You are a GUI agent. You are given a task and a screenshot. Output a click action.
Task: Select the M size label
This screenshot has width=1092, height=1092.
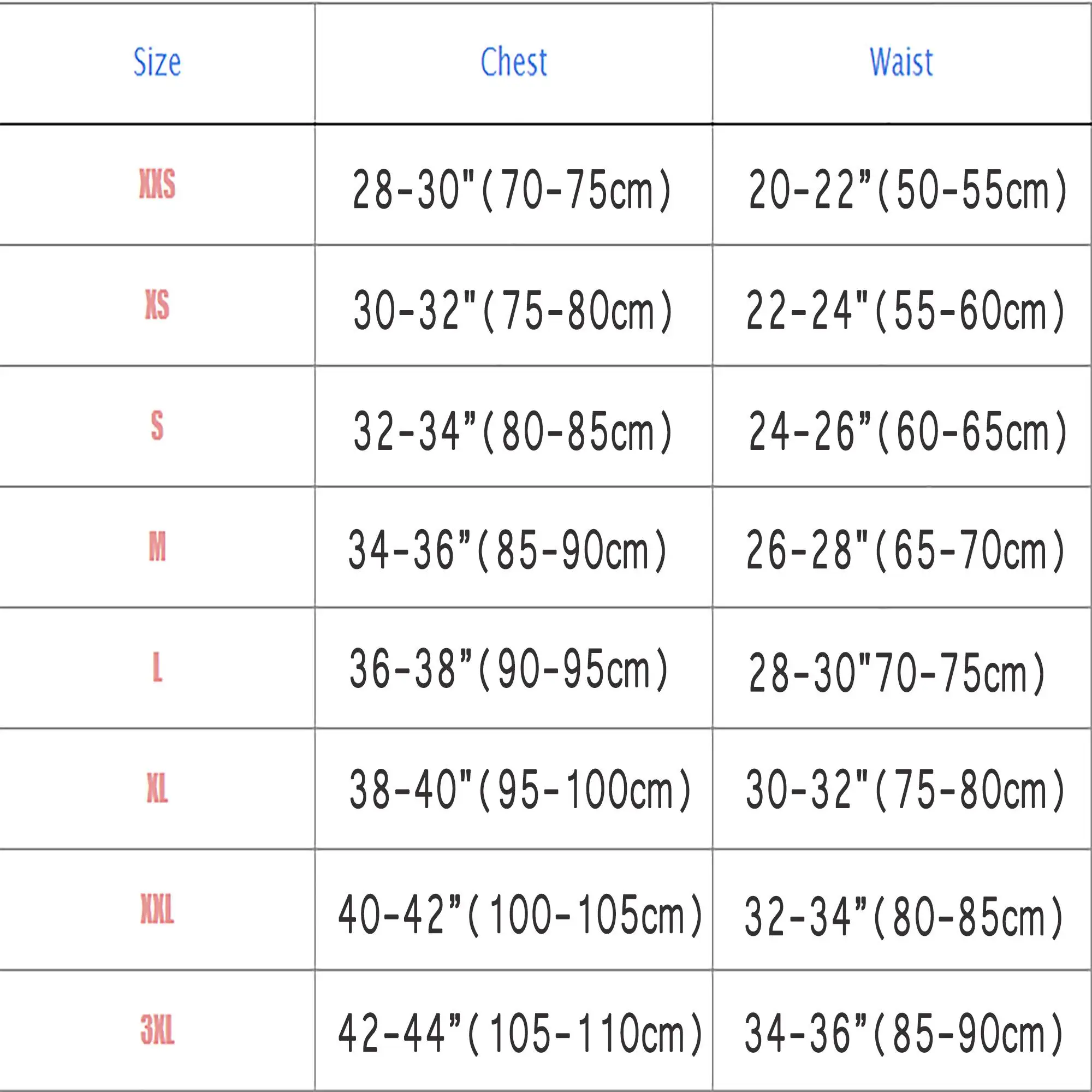point(157,547)
